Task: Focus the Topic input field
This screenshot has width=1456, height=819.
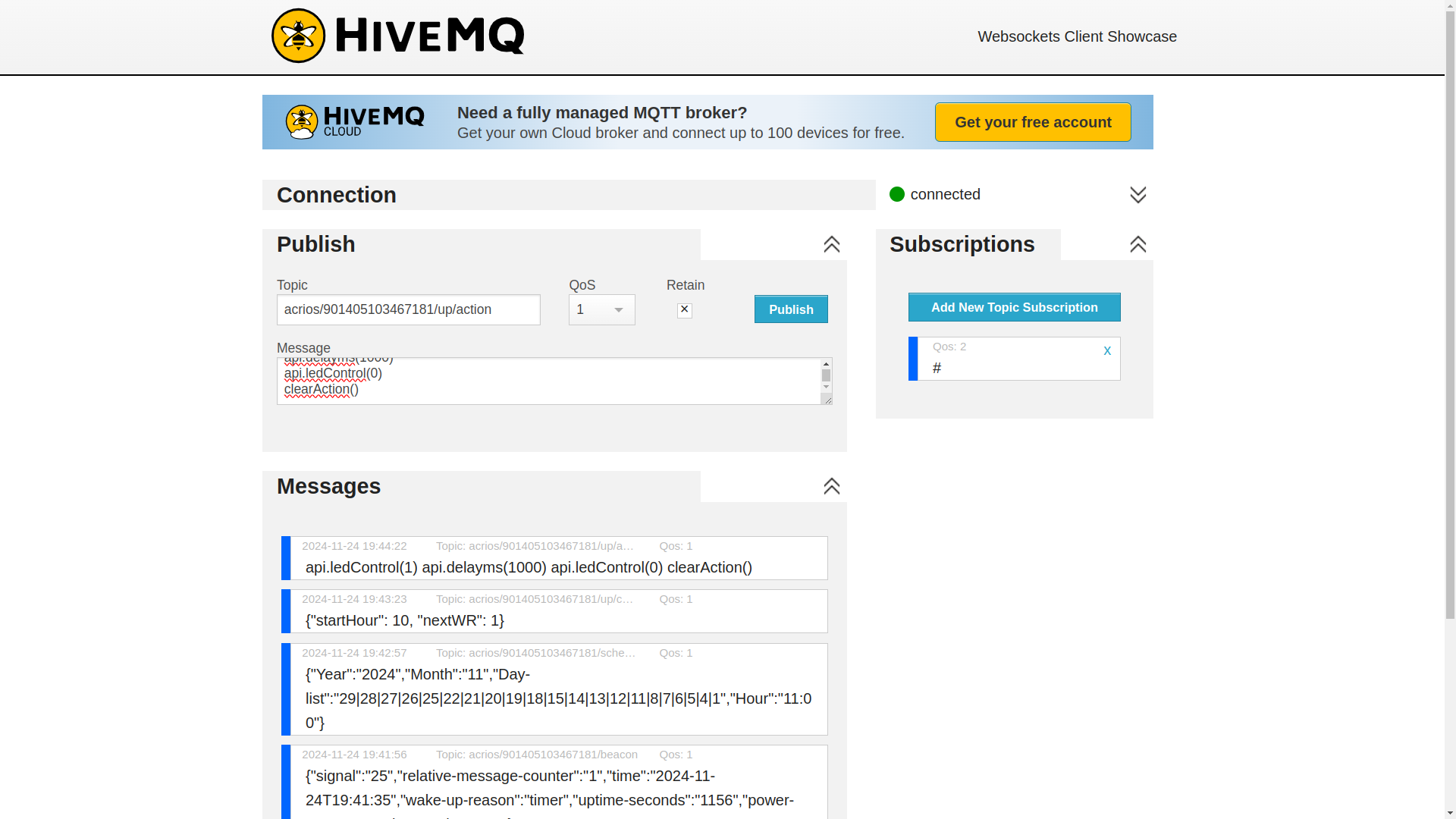Action: coord(409,309)
